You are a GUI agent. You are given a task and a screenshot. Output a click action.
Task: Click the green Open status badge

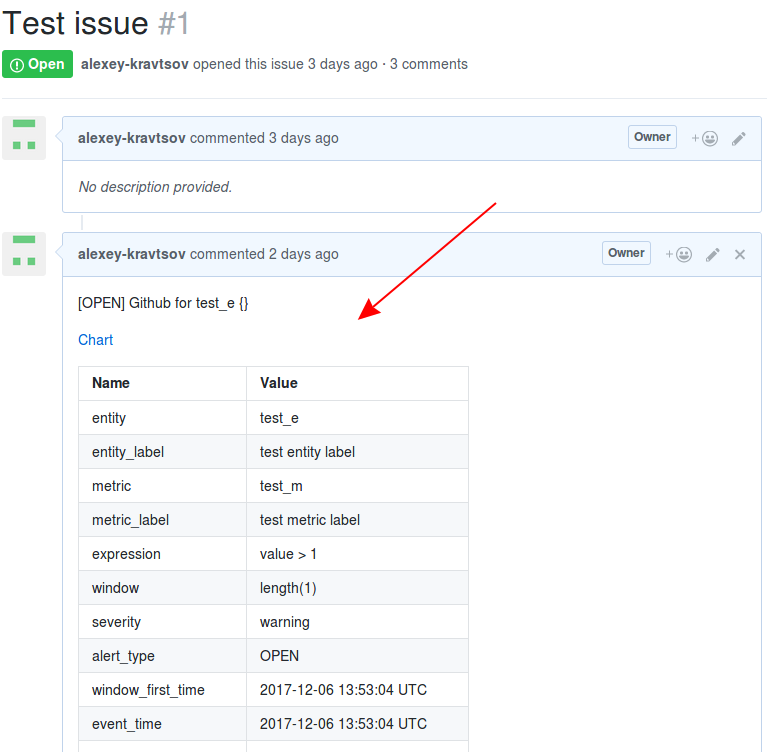pyautogui.click(x=38, y=64)
